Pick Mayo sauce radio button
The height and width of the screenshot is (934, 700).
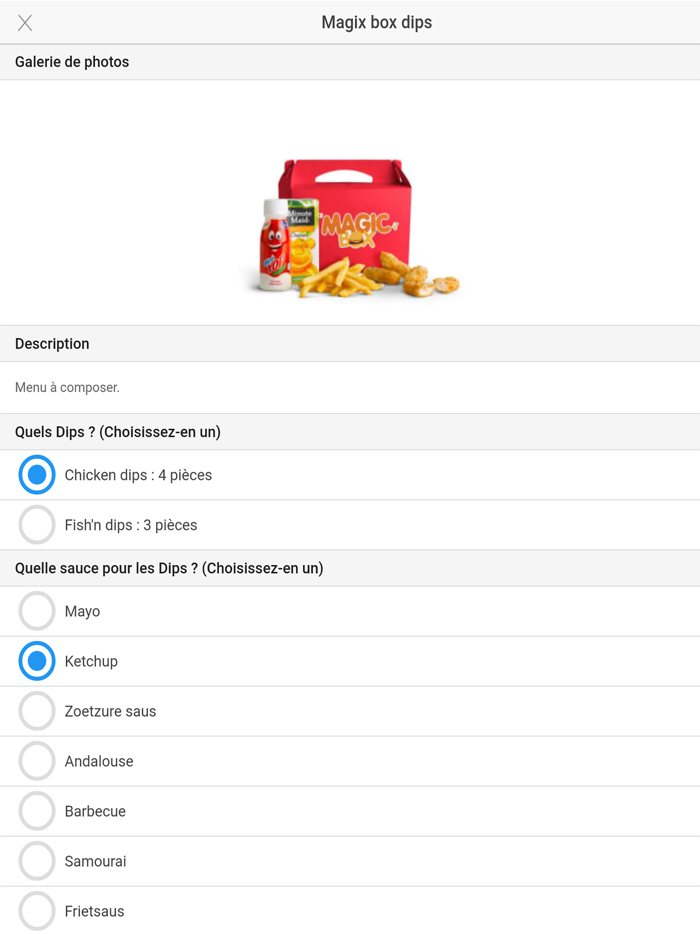pyautogui.click(x=37, y=611)
